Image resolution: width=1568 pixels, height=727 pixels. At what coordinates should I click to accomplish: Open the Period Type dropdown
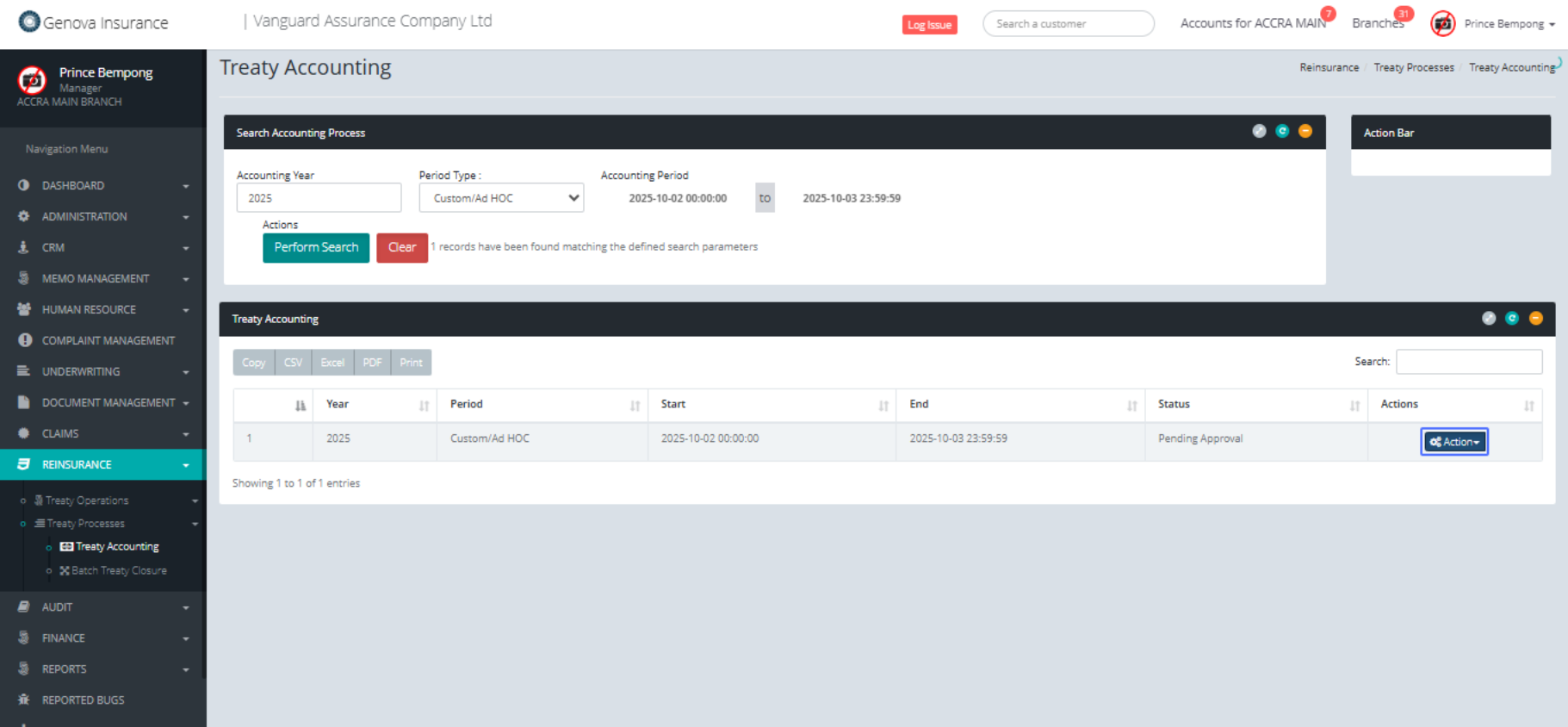[501, 198]
